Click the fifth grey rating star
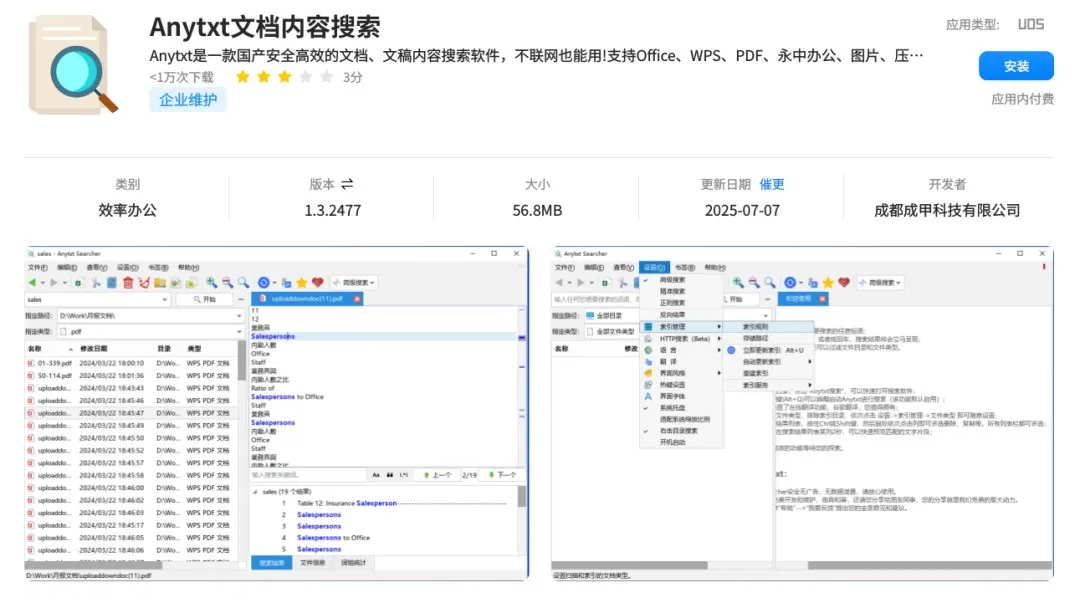Screen dimensions: 1080x595 (326, 76)
